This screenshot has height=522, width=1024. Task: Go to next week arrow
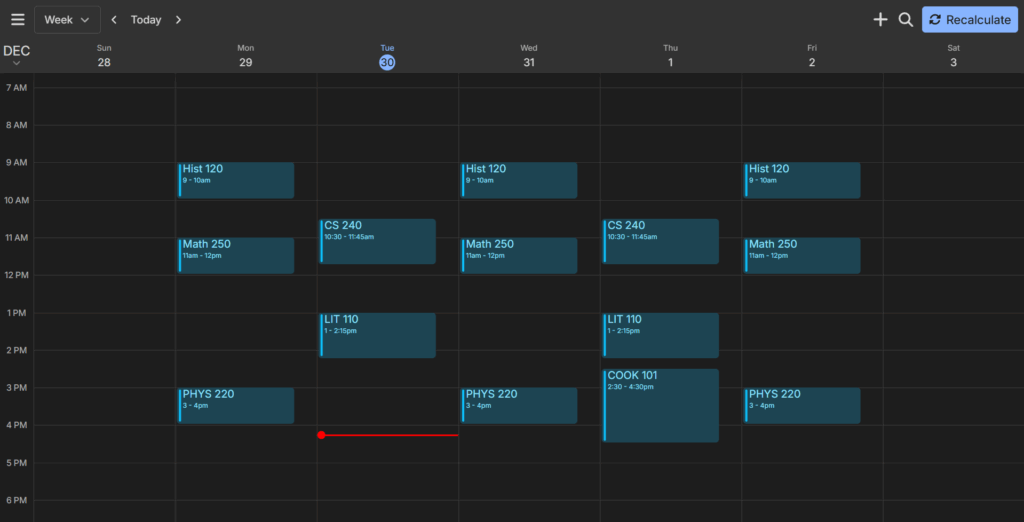point(178,20)
